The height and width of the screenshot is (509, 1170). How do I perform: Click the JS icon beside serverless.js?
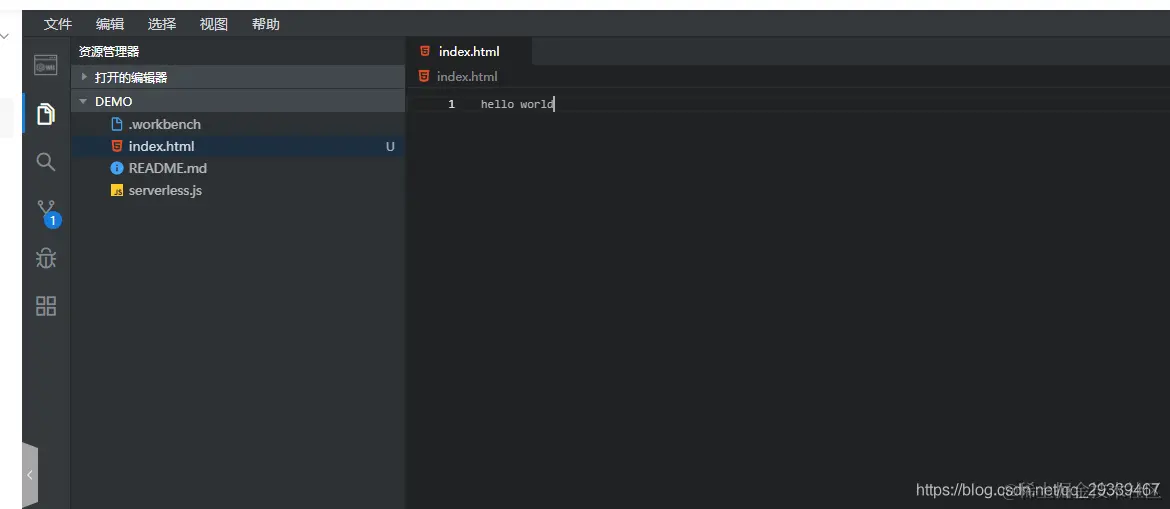(x=116, y=190)
